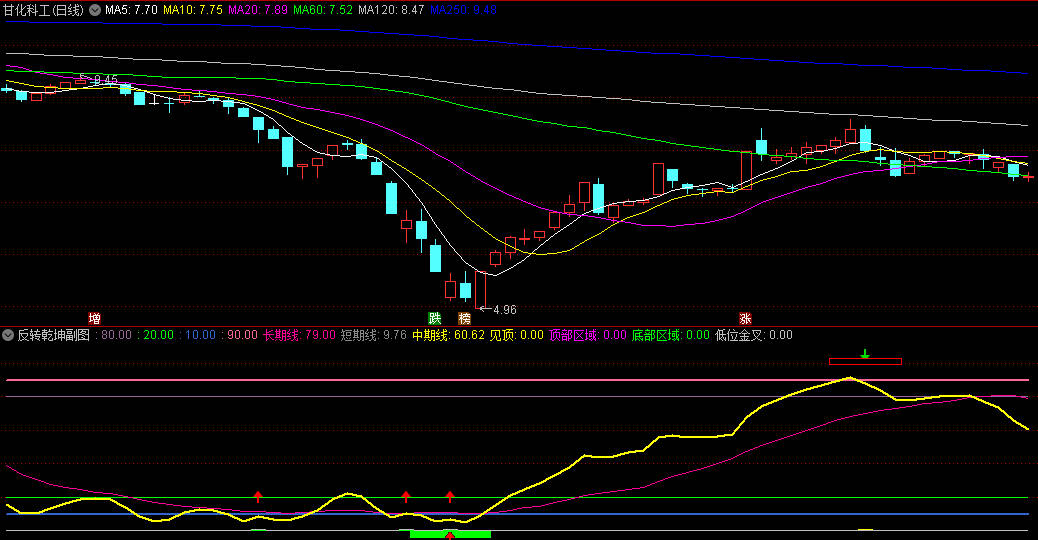Click the 见顶: 0.00 readout
Image resolution: width=1038 pixels, height=540 pixels.
coord(516,335)
